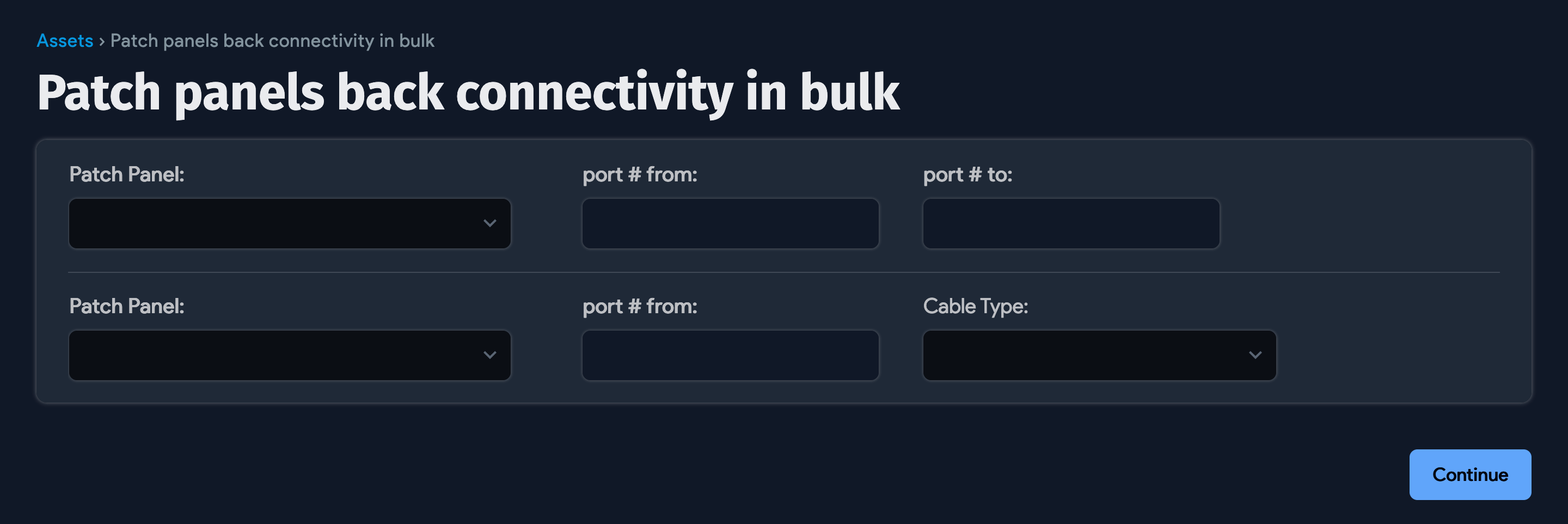Click the 'port # from:' label in the top row
This screenshot has width=1568, height=524.
[640, 174]
